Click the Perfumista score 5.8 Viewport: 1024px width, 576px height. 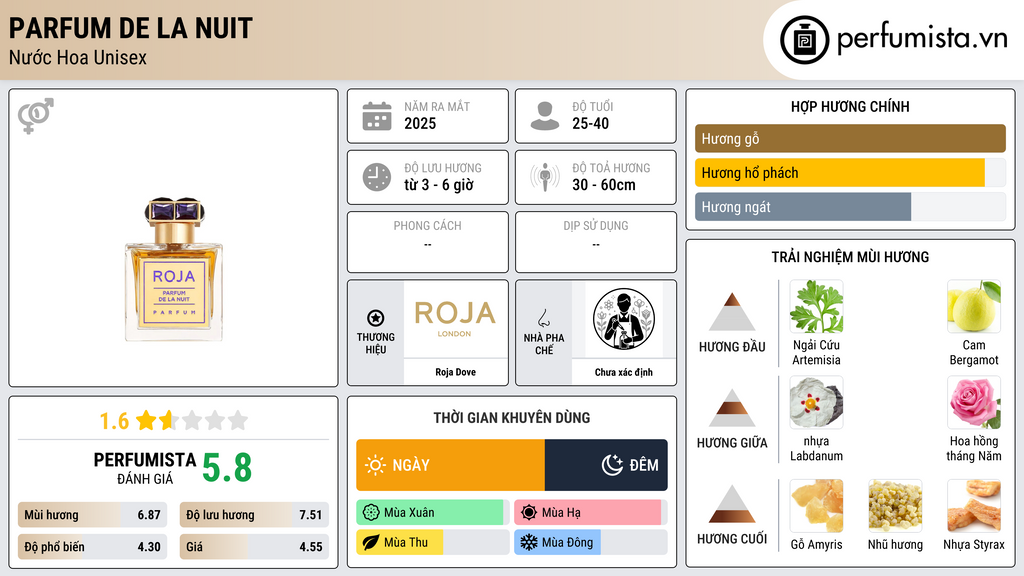tap(227, 468)
